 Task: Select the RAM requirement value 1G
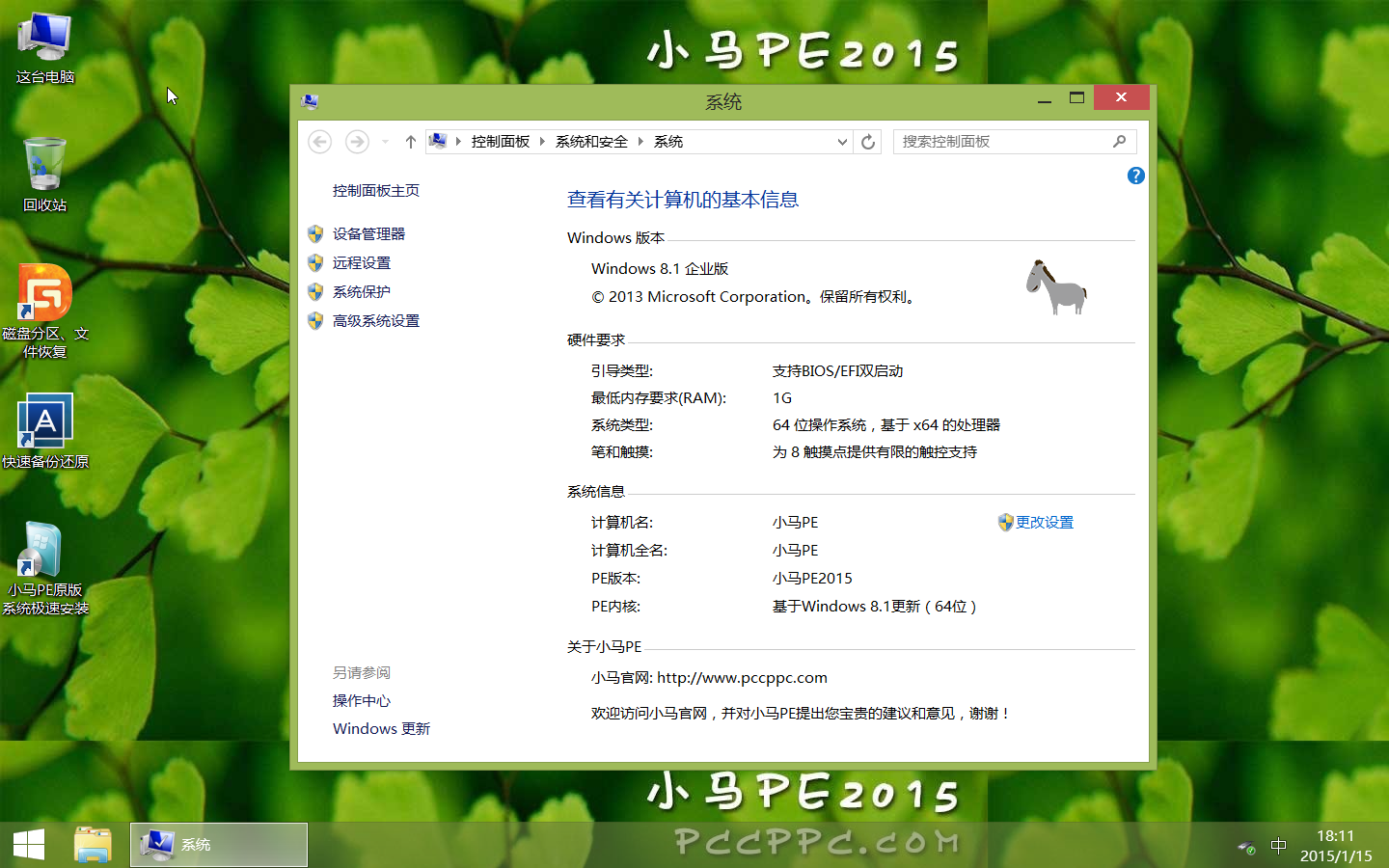coord(782,398)
